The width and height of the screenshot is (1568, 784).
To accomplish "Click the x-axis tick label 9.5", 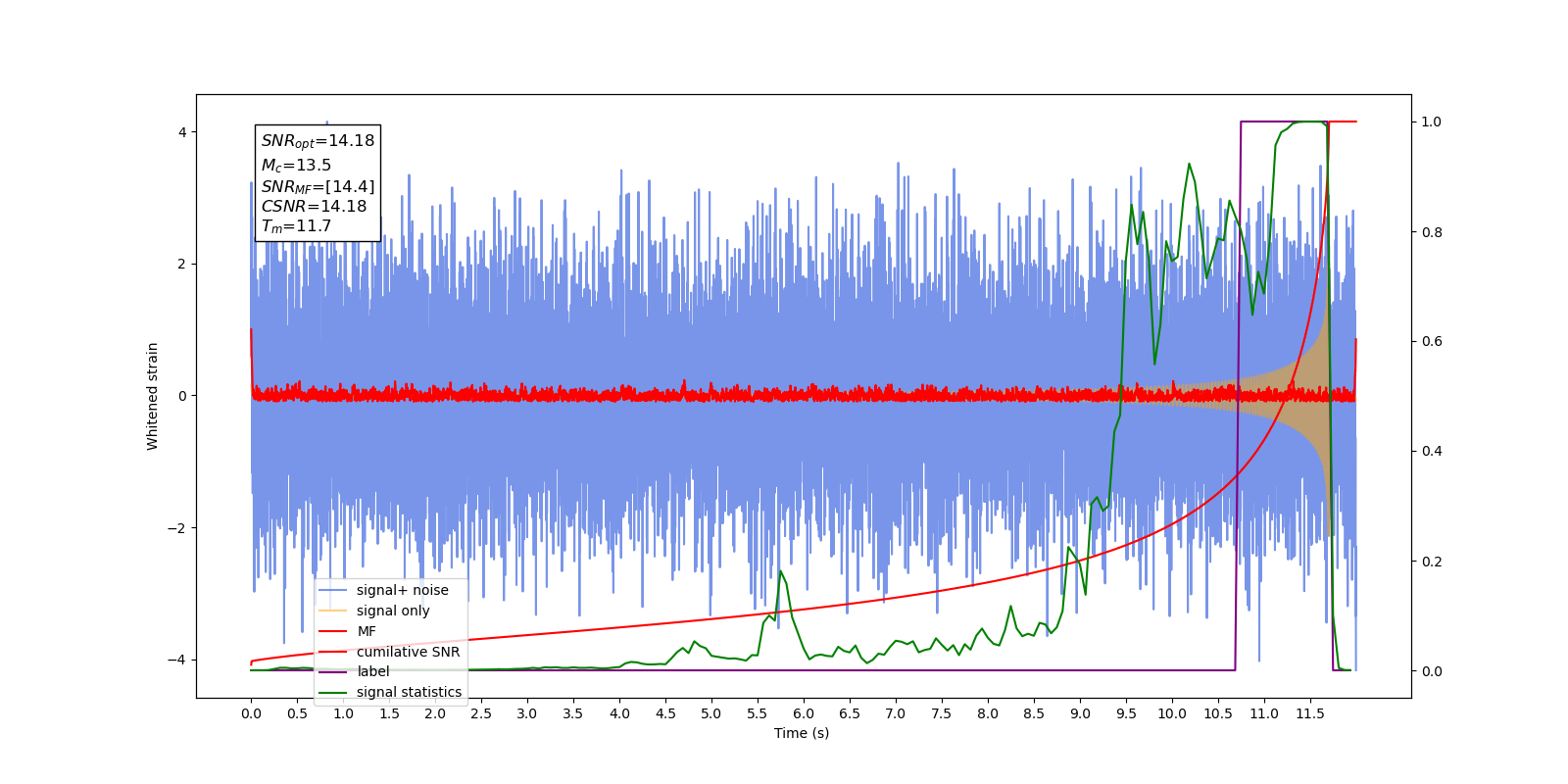I will [1126, 713].
